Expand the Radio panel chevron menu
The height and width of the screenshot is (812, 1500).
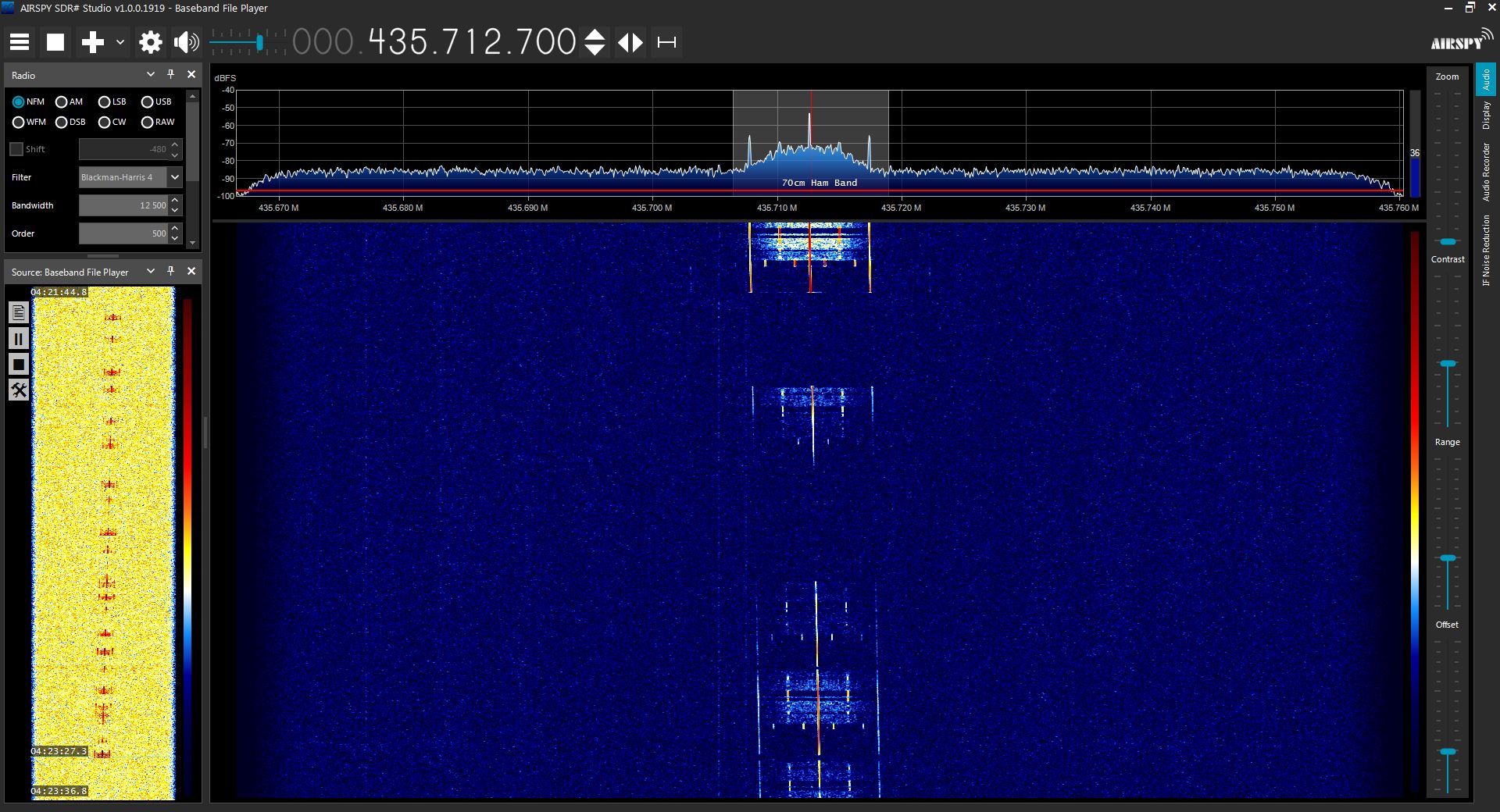pyautogui.click(x=151, y=74)
